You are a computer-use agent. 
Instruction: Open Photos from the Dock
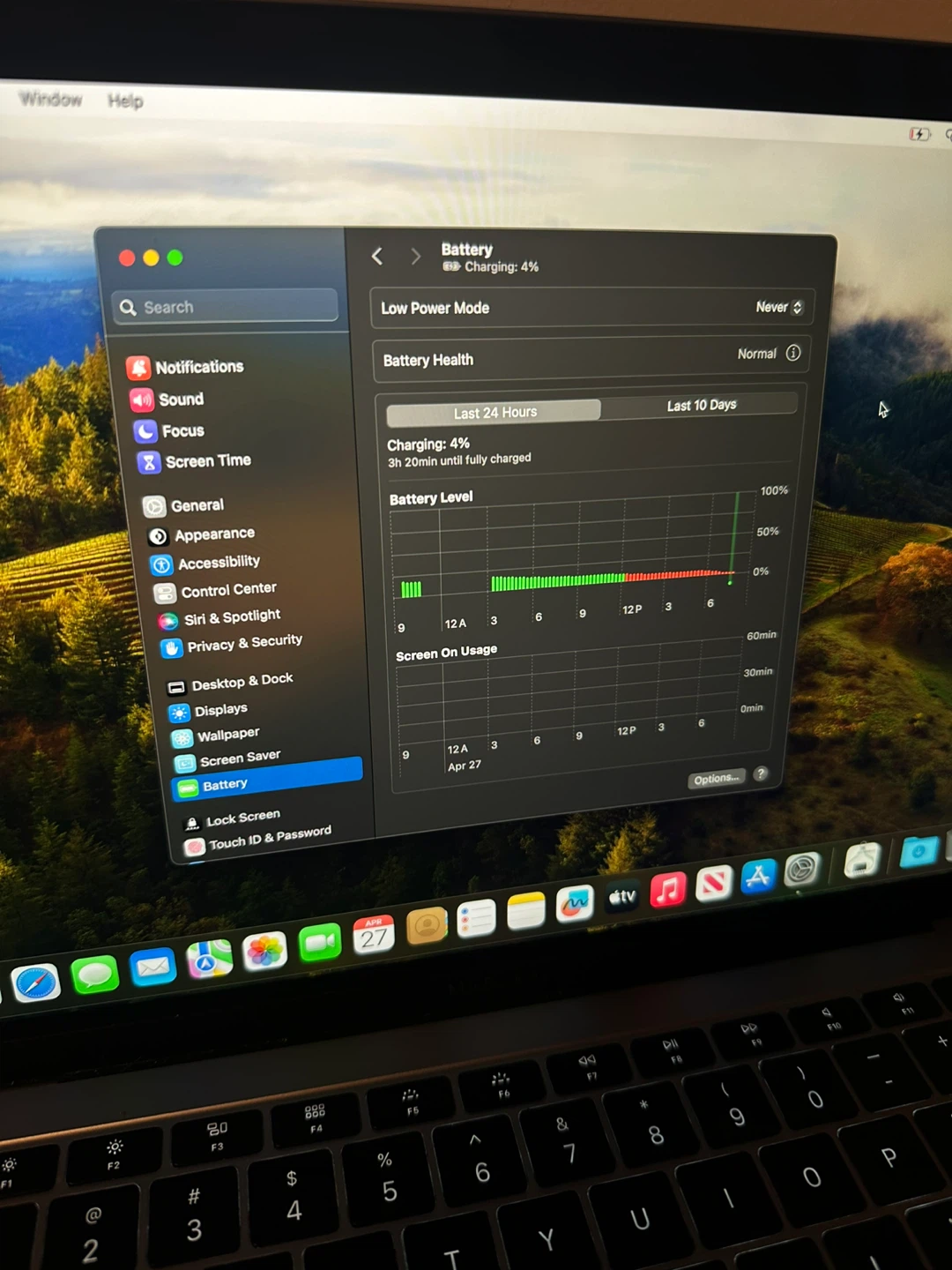pyautogui.click(x=265, y=952)
